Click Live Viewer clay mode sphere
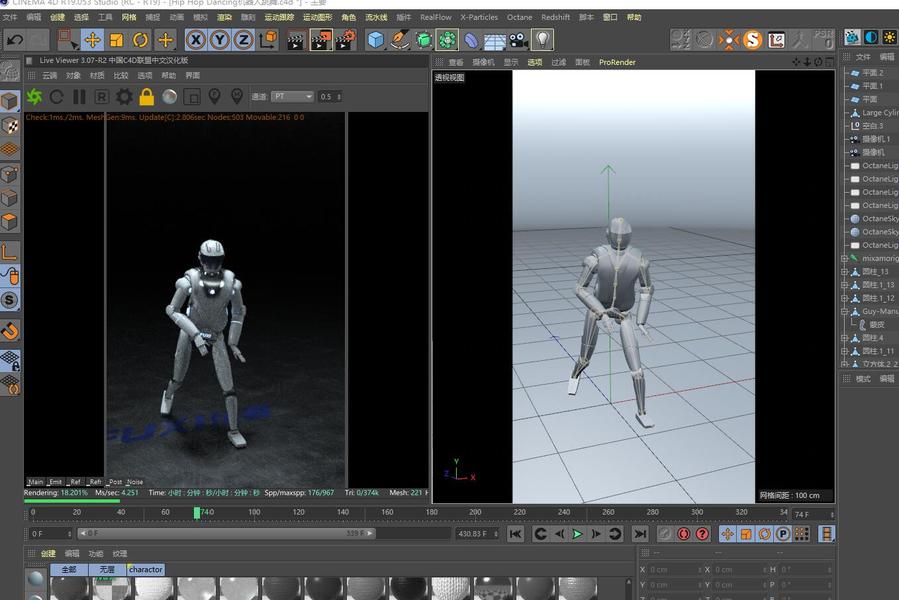 pyautogui.click(x=169, y=96)
